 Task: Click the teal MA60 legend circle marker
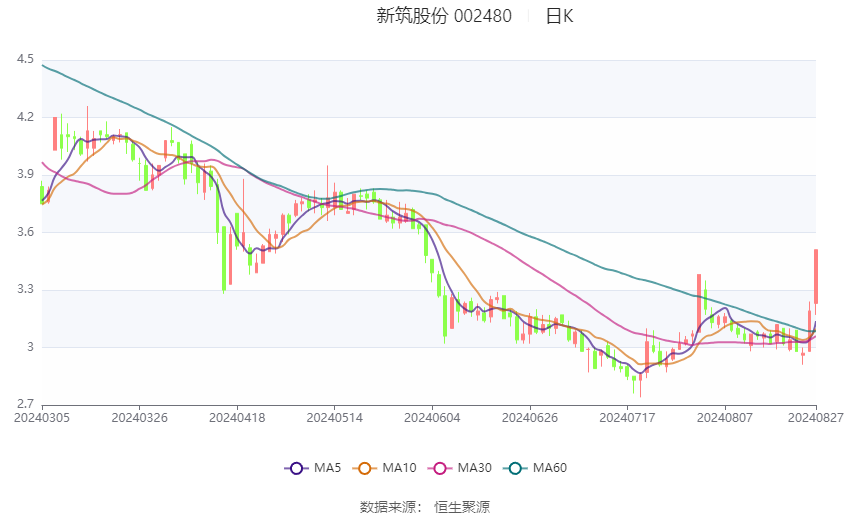point(512,468)
